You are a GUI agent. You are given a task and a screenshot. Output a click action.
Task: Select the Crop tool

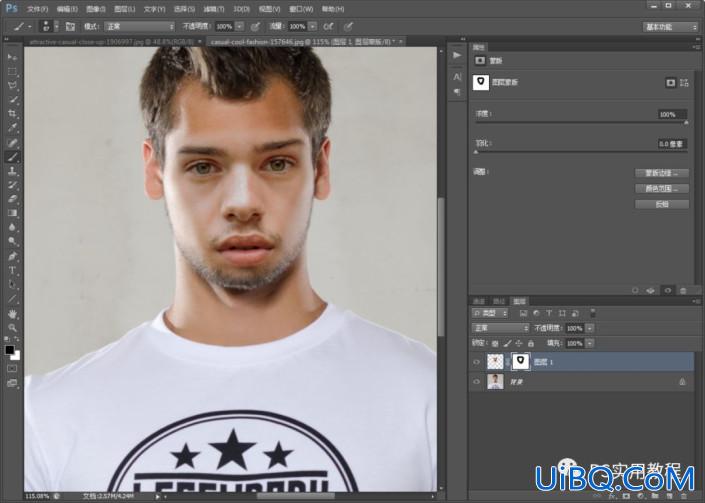(12, 114)
